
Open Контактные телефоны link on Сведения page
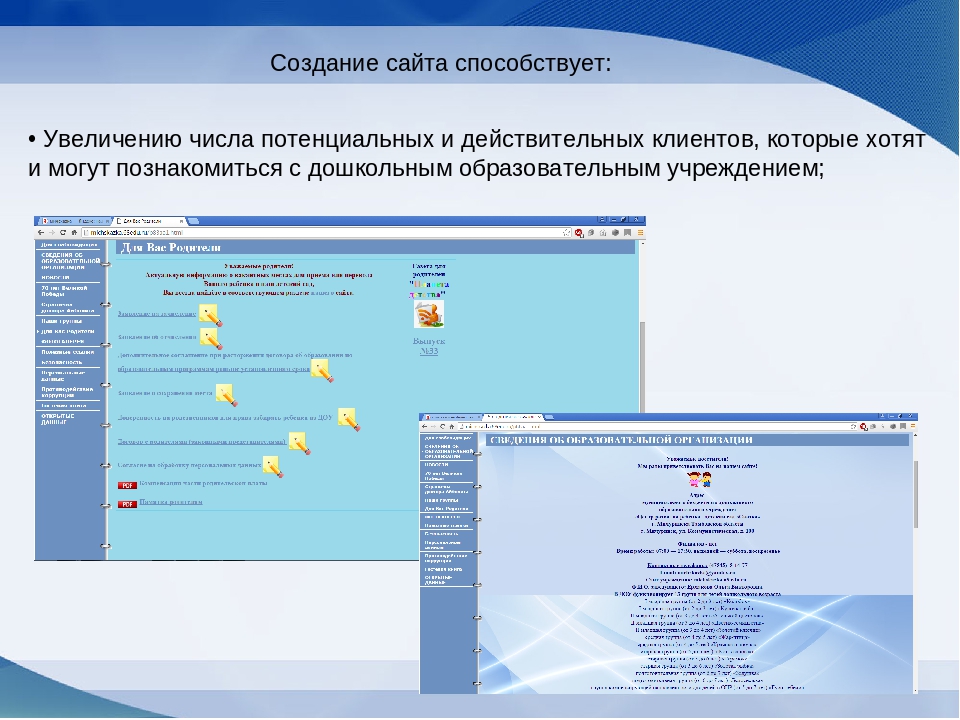(x=677, y=565)
